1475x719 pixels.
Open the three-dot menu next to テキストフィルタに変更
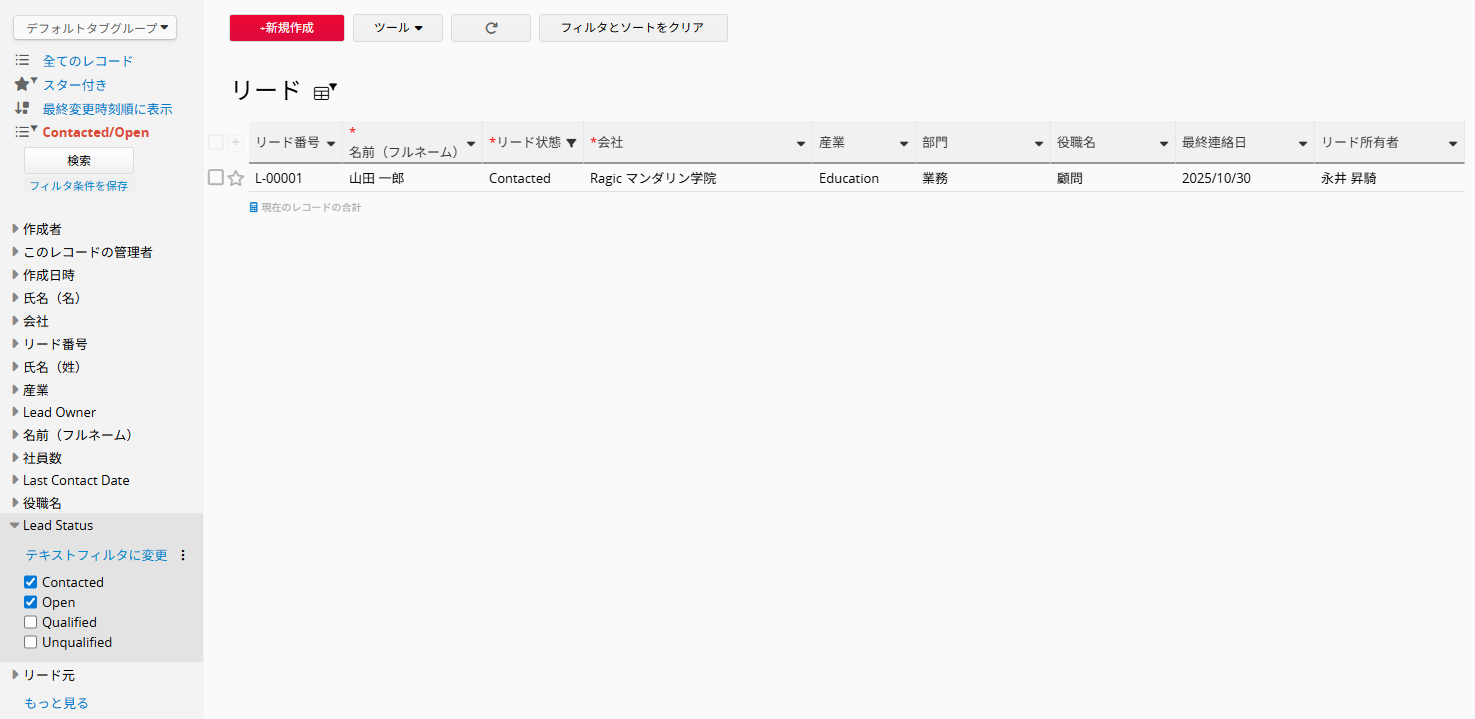click(183, 555)
